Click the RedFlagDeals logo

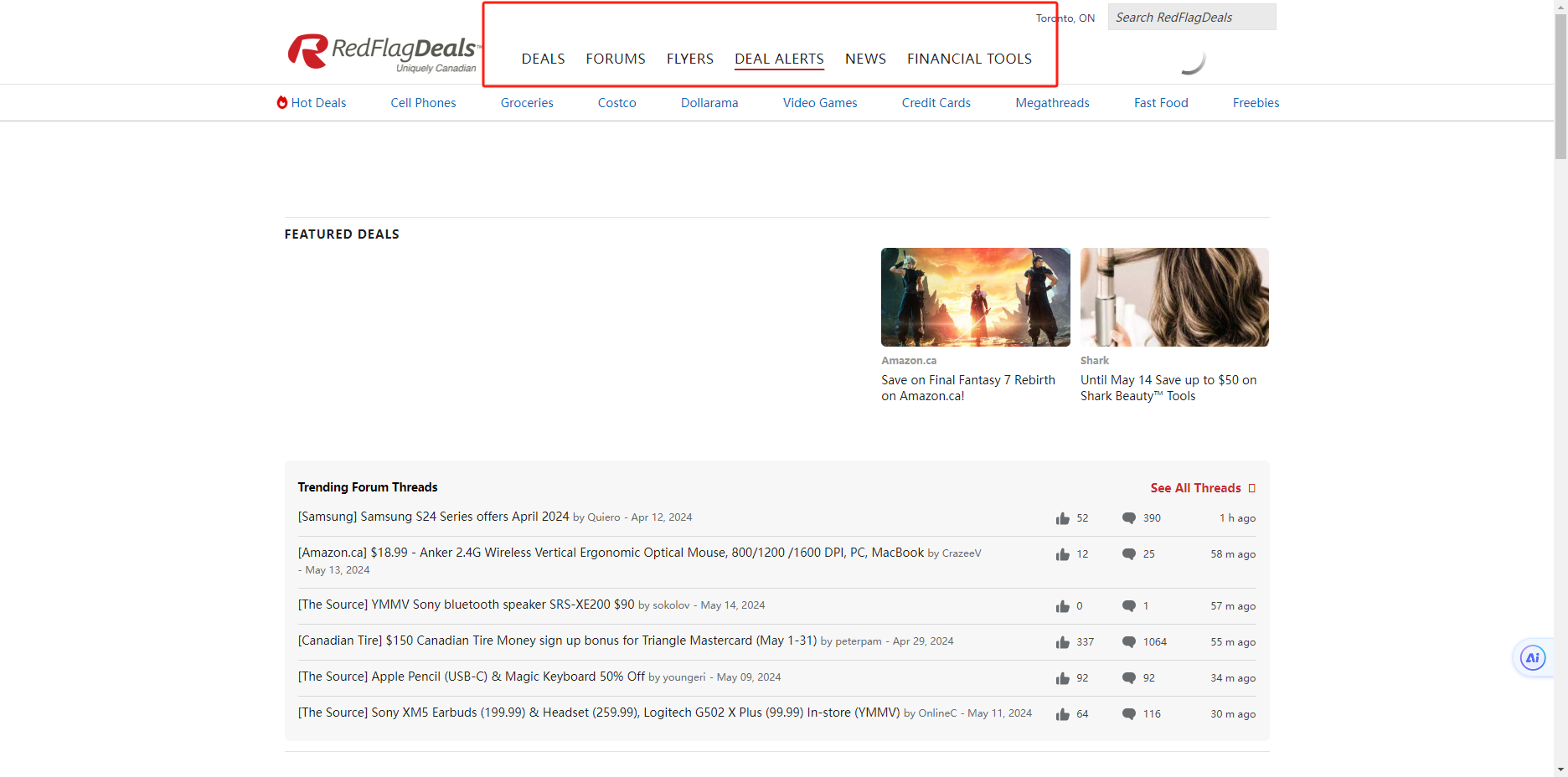pos(384,53)
